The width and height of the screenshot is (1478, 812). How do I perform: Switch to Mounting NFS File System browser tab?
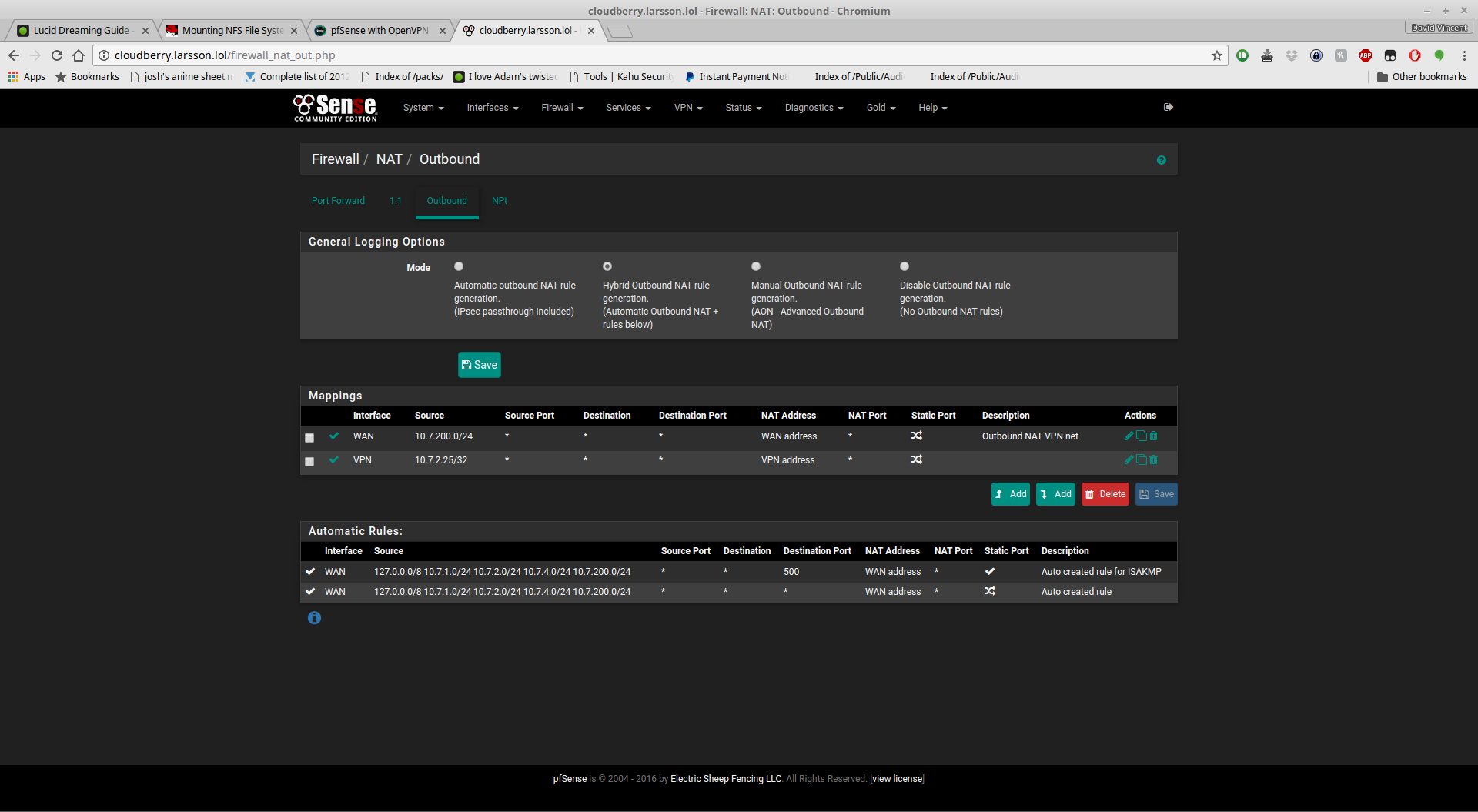click(x=231, y=31)
